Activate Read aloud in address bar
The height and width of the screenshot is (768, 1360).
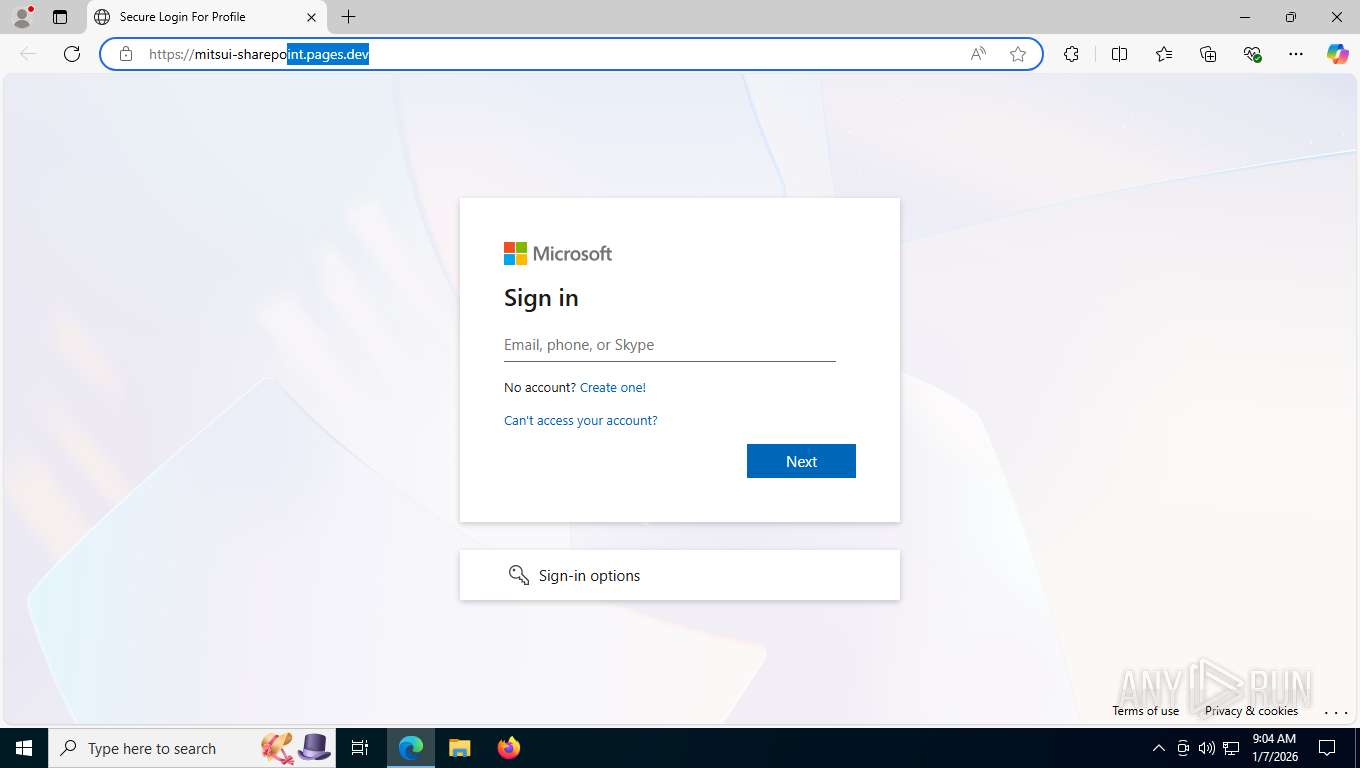(x=978, y=54)
